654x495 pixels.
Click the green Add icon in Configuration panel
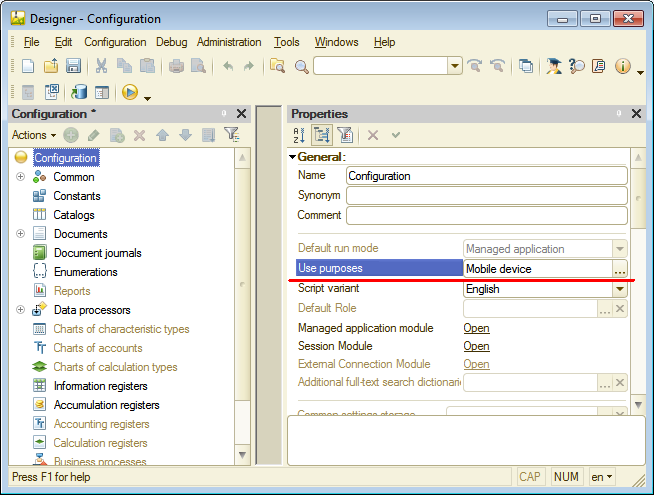[x=71, y=135]
